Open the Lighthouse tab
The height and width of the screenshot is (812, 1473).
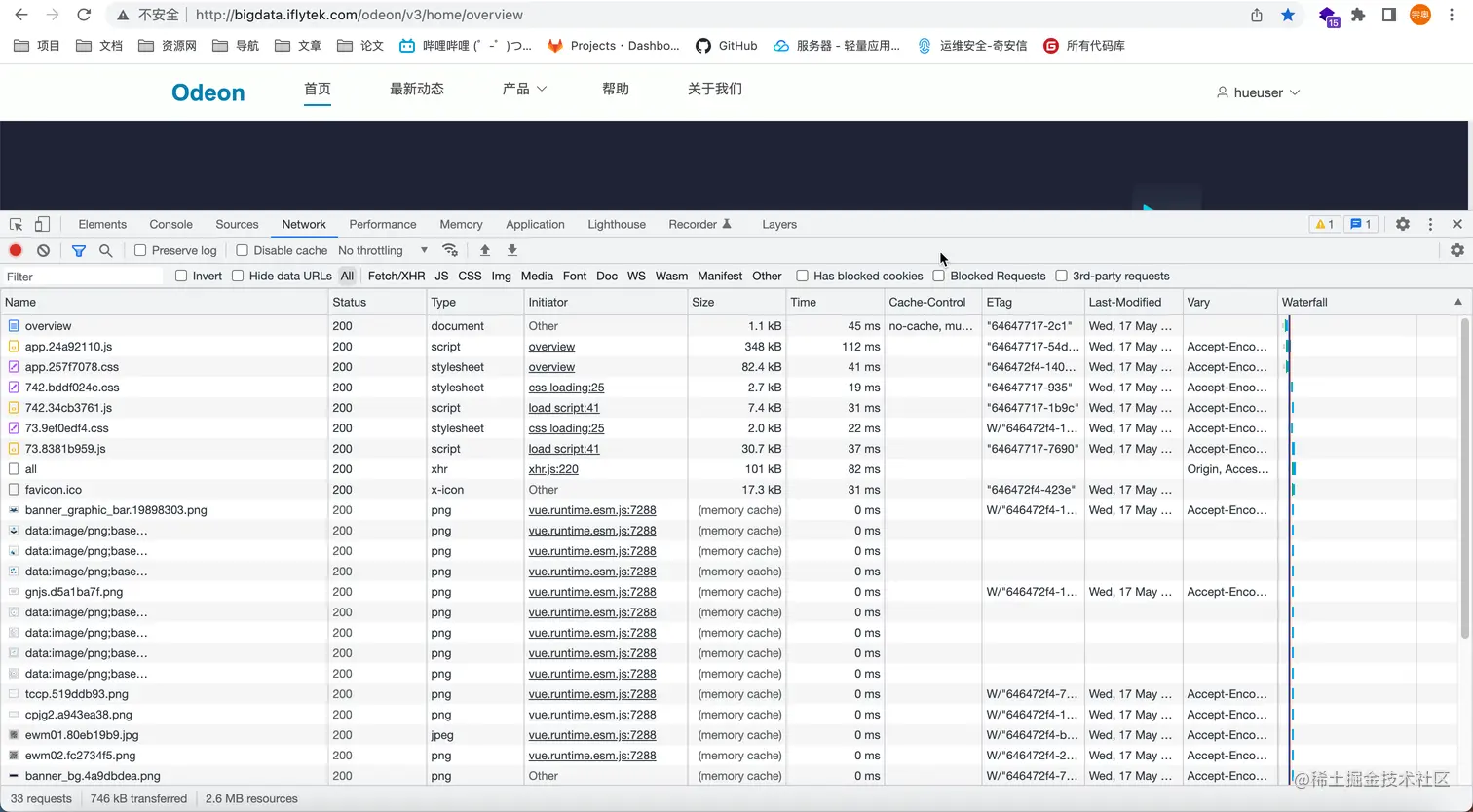pos(617,224)
